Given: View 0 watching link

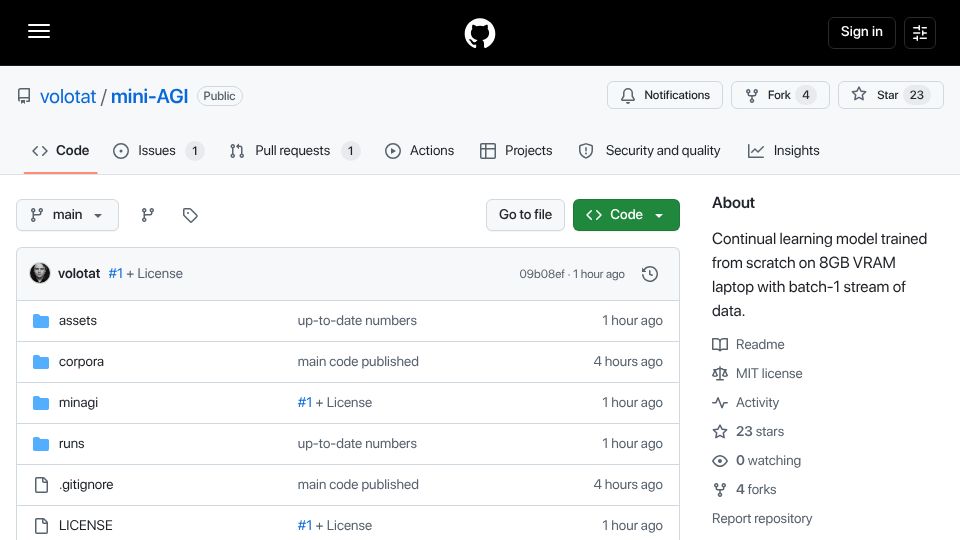Looking at the screenshot, I should 757,460.
